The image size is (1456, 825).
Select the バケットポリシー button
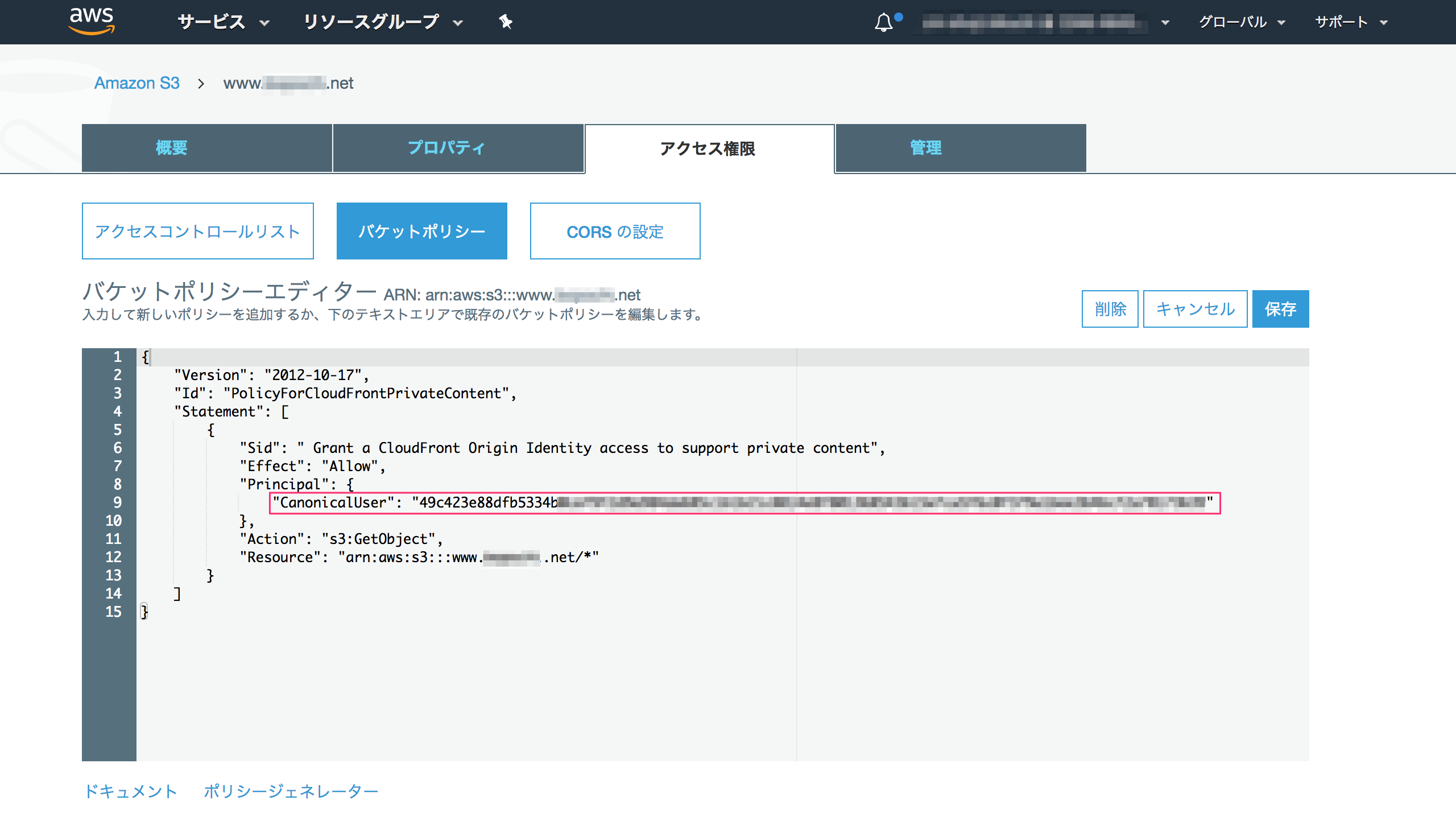click(421, 230)
